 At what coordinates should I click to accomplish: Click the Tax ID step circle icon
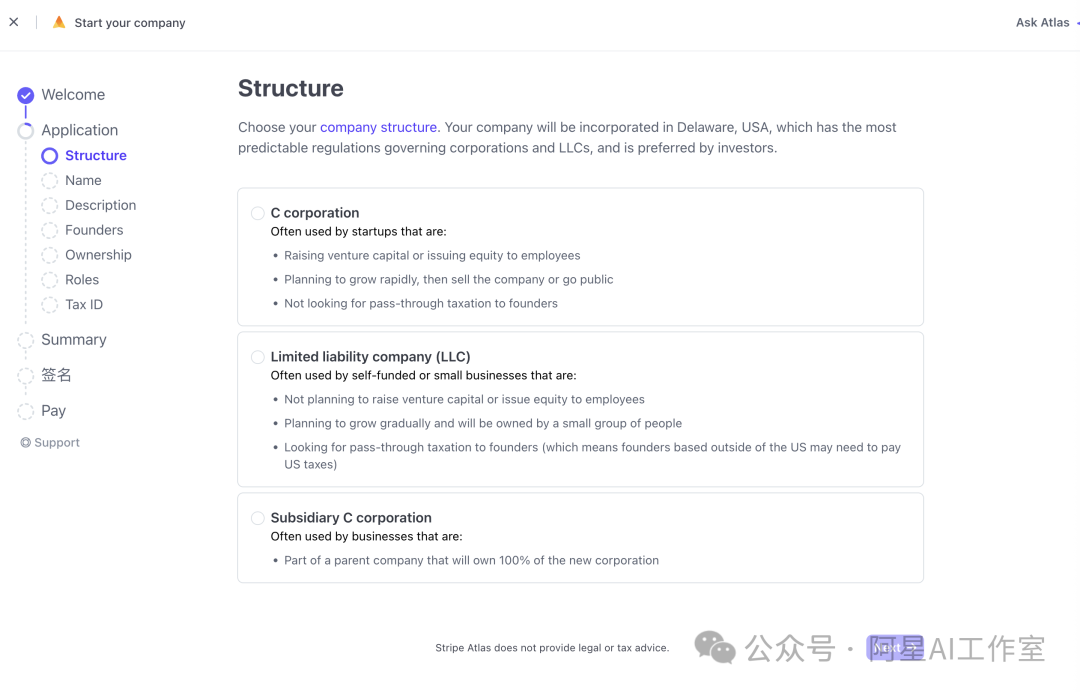click(x=50, y=305)
